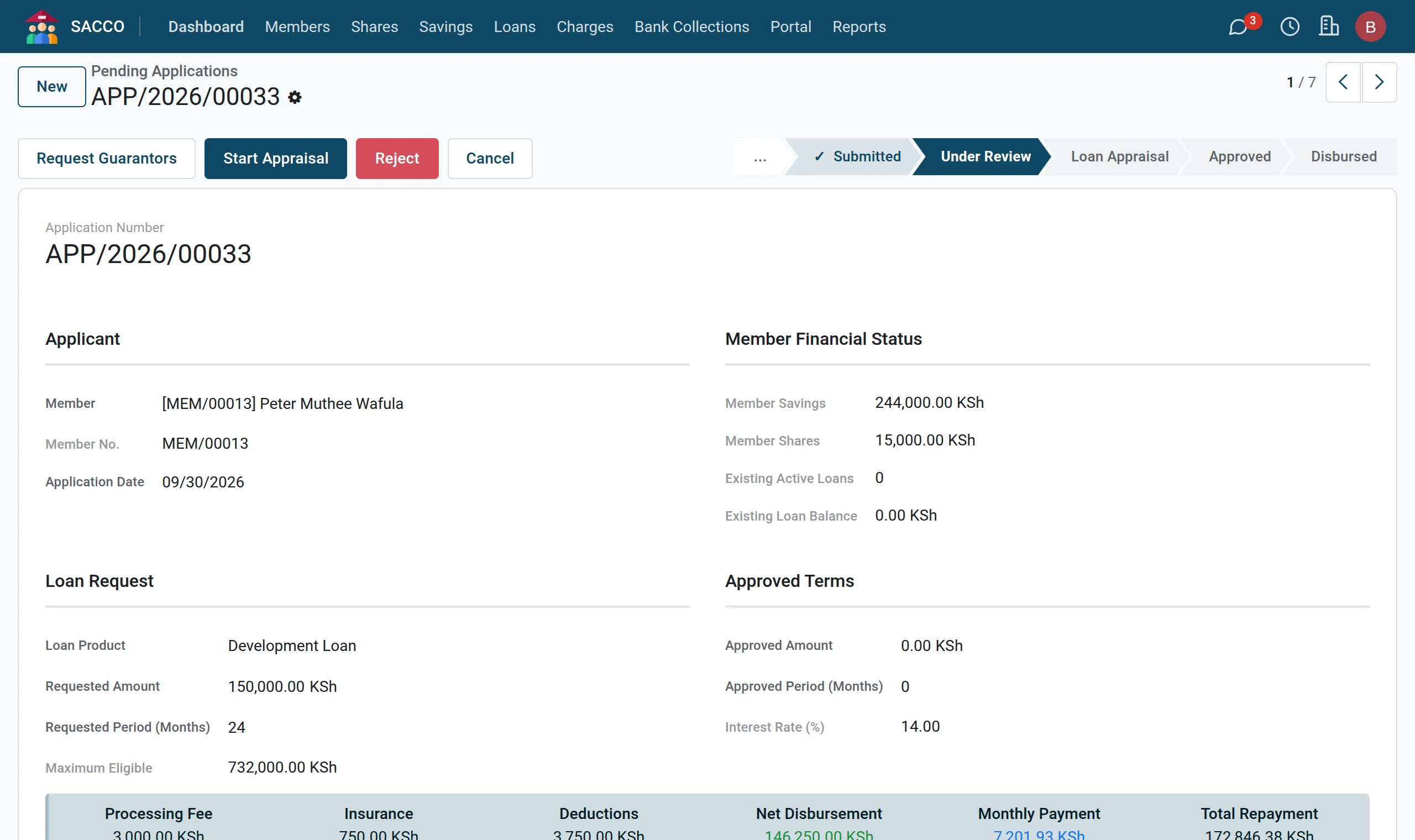The image size is (1415, 840).
Task: Click the New button
Action: 52,87
